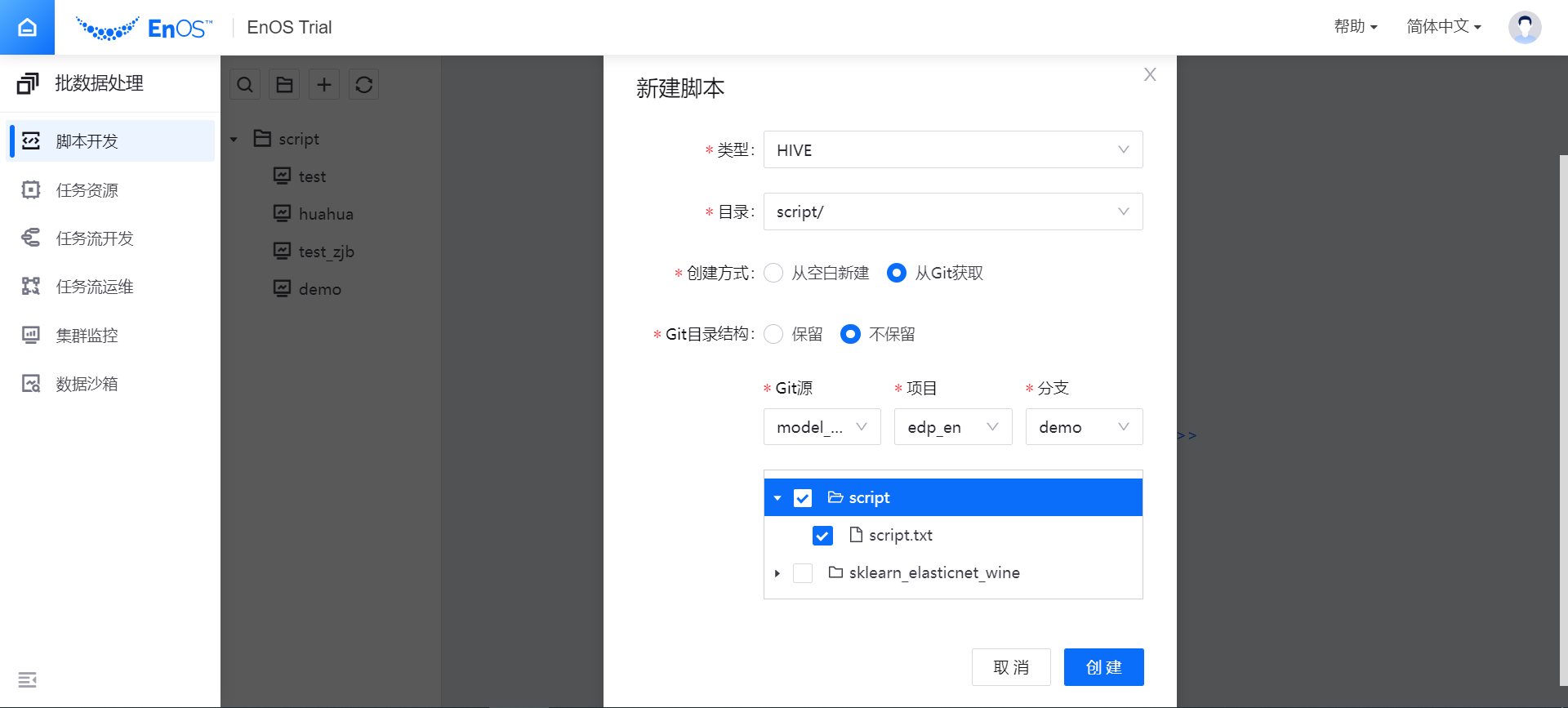Collapse the sidebar menu icon at the bottom
This screenshot has width=1568, height=708.
[x=27, y=679]
